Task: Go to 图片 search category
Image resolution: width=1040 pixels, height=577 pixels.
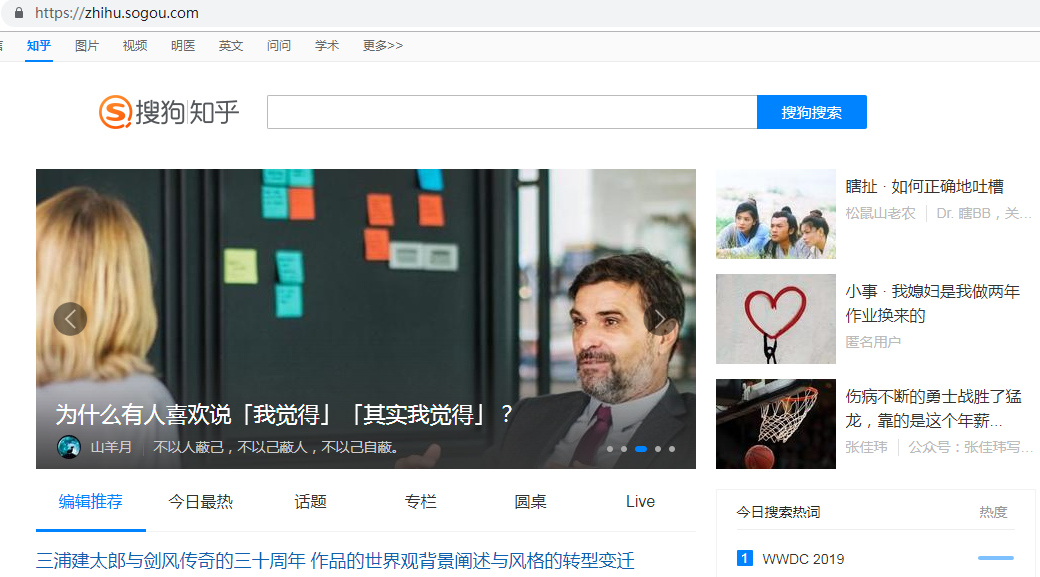Action: [87, 46]
